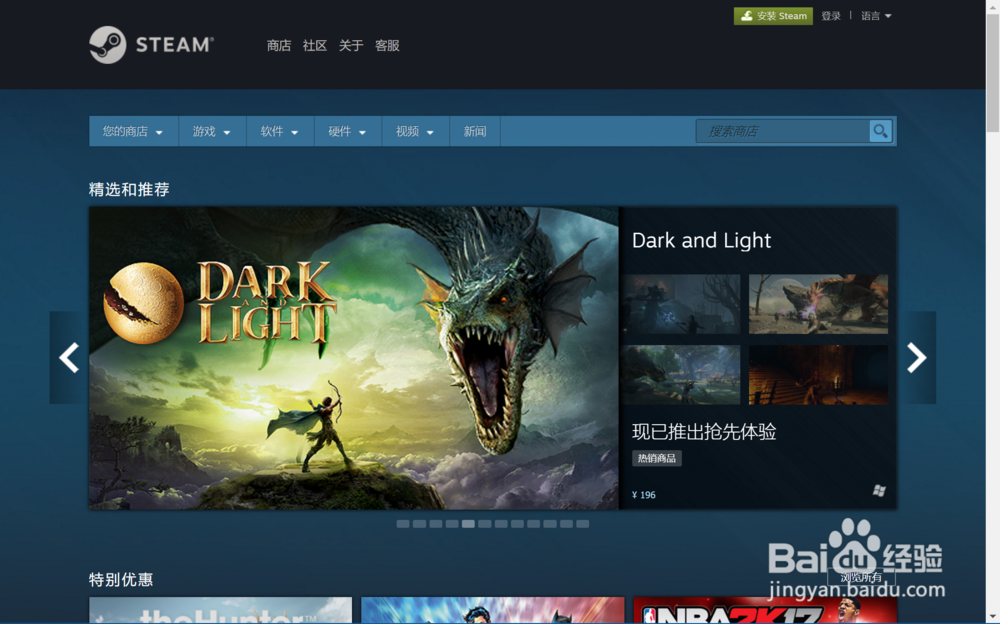
Task: Click the Windows platform icon
Action: coord(879,491)
